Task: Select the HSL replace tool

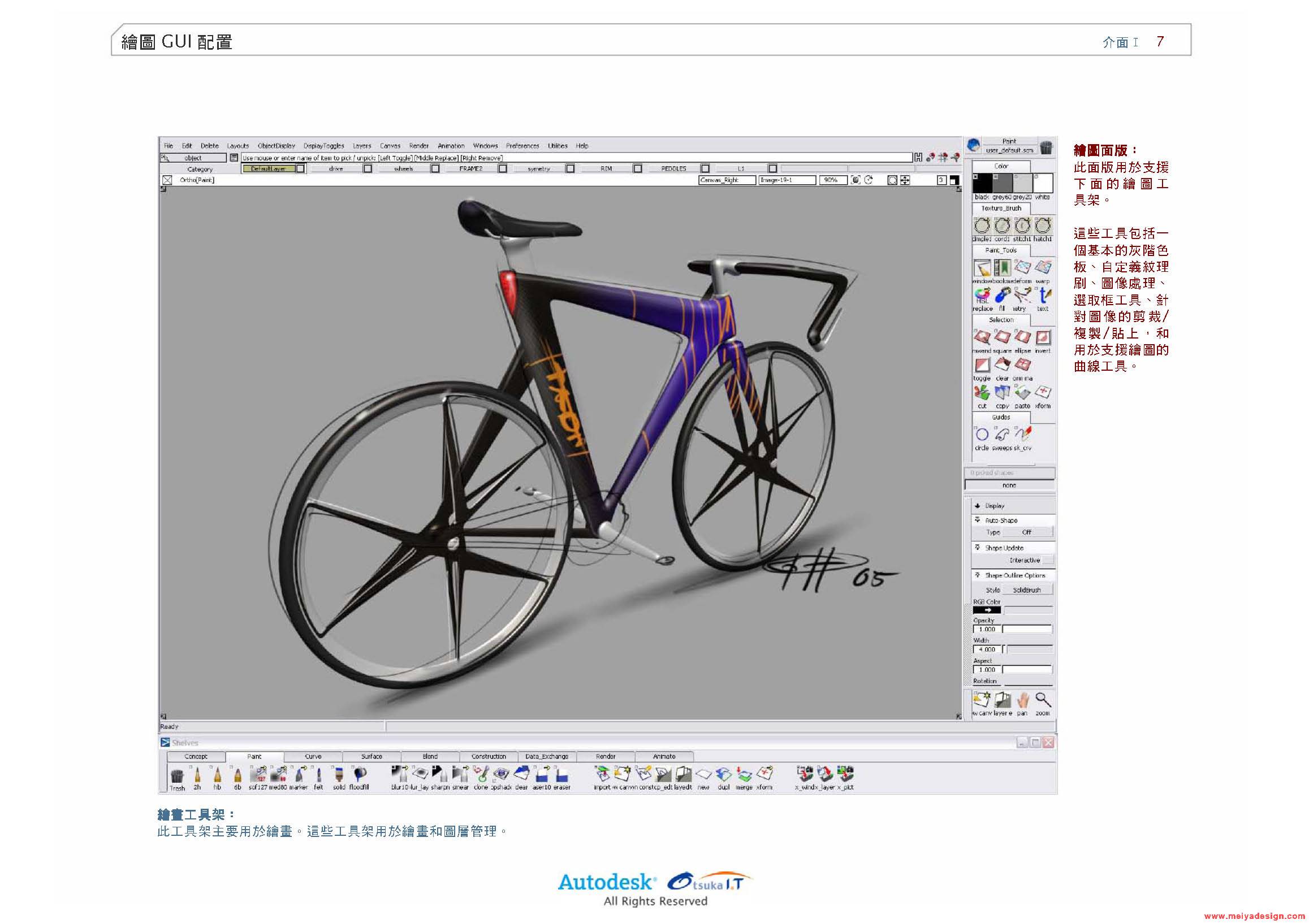Action: click(982, 296)
